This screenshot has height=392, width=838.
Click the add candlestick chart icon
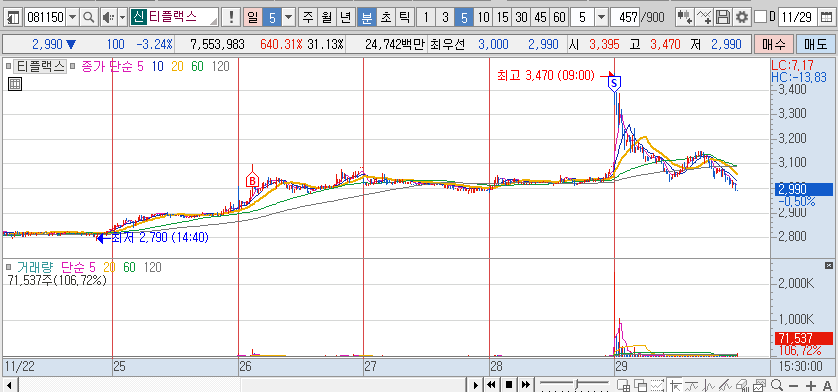pyautogui.click(x=684, y=18)
